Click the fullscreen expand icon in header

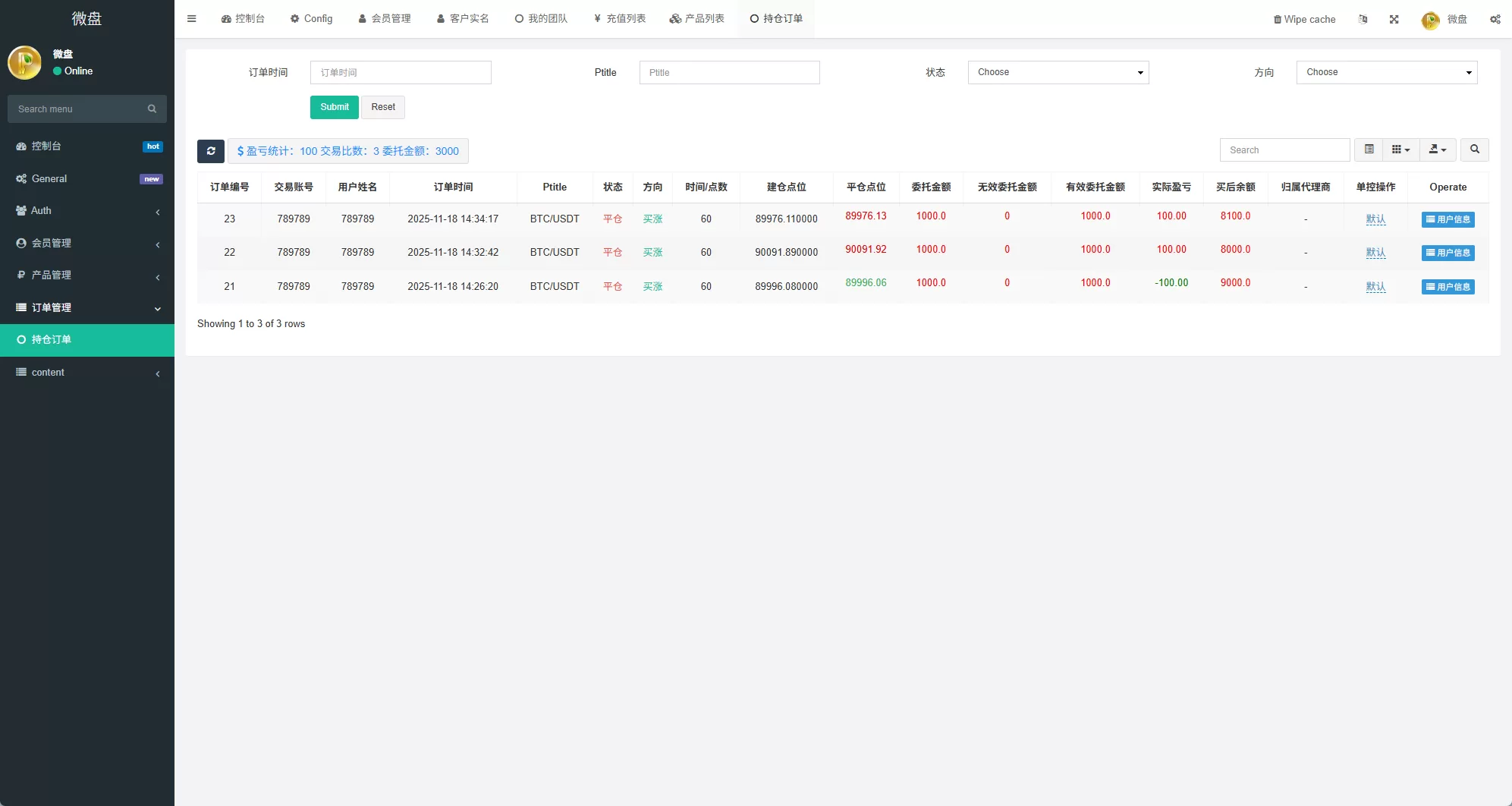tap(1394, 20)
